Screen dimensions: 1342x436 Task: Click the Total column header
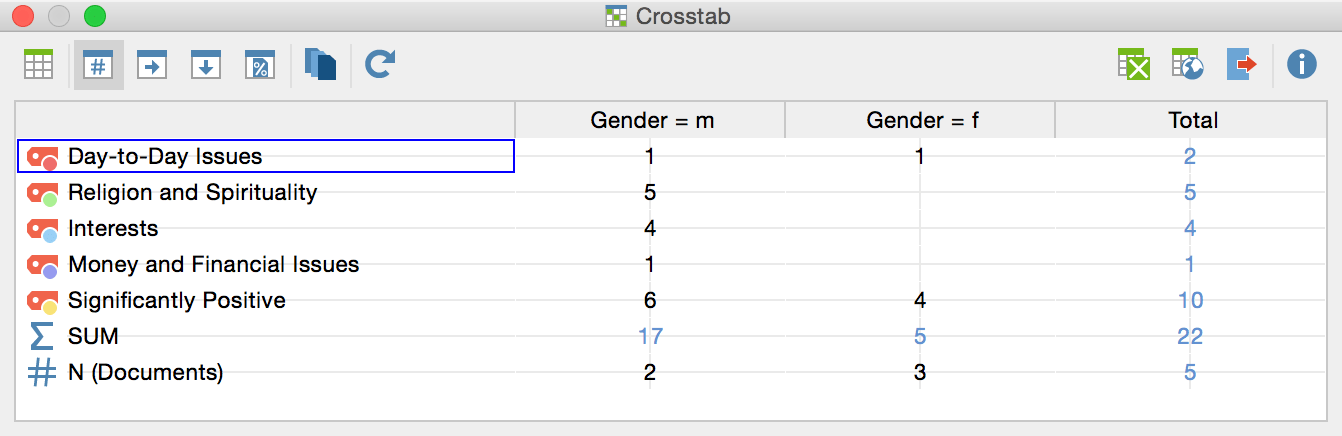click(1191, 120)
